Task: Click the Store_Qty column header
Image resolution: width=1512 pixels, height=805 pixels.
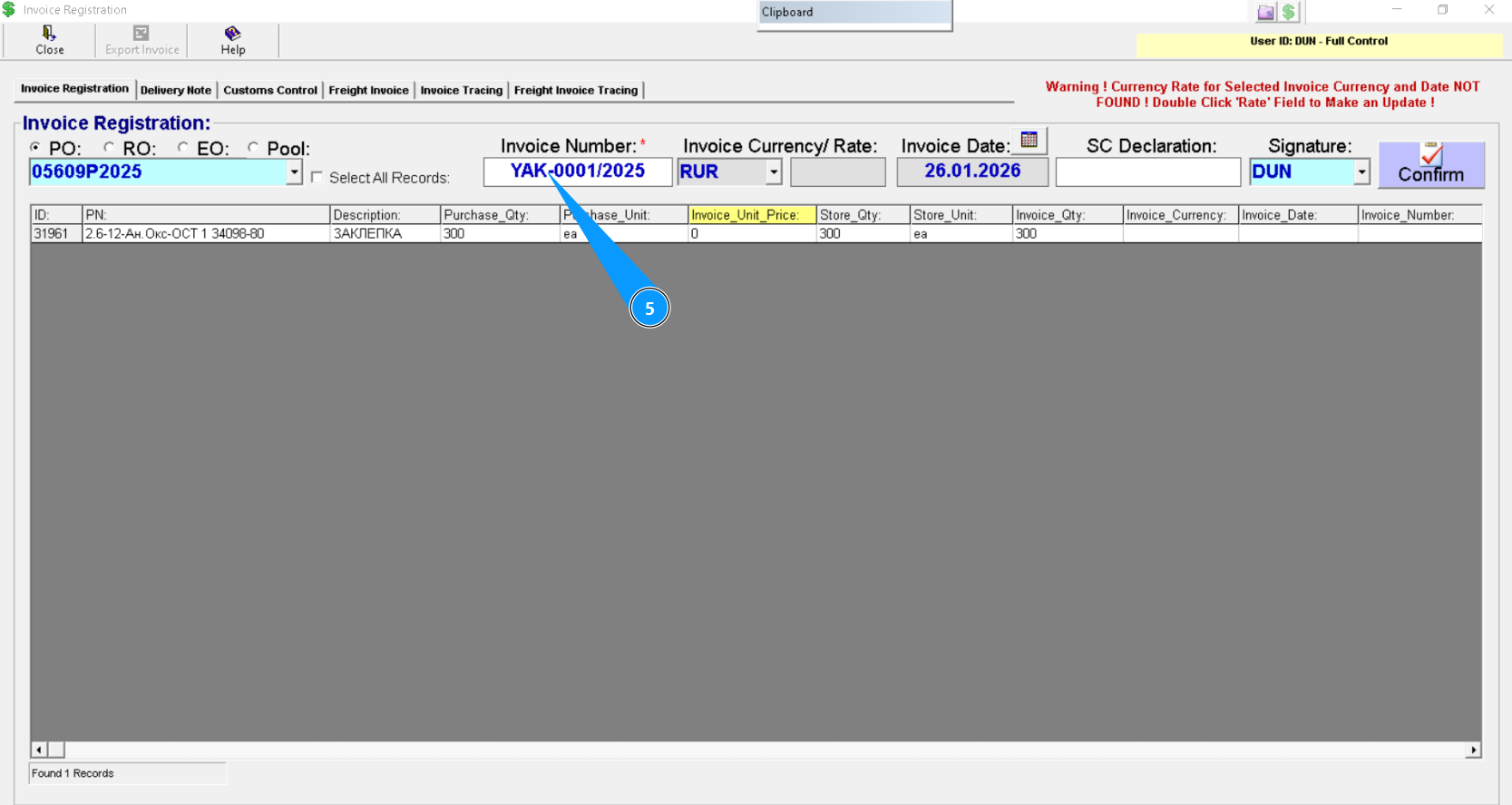Action: [x=863, y=215]
